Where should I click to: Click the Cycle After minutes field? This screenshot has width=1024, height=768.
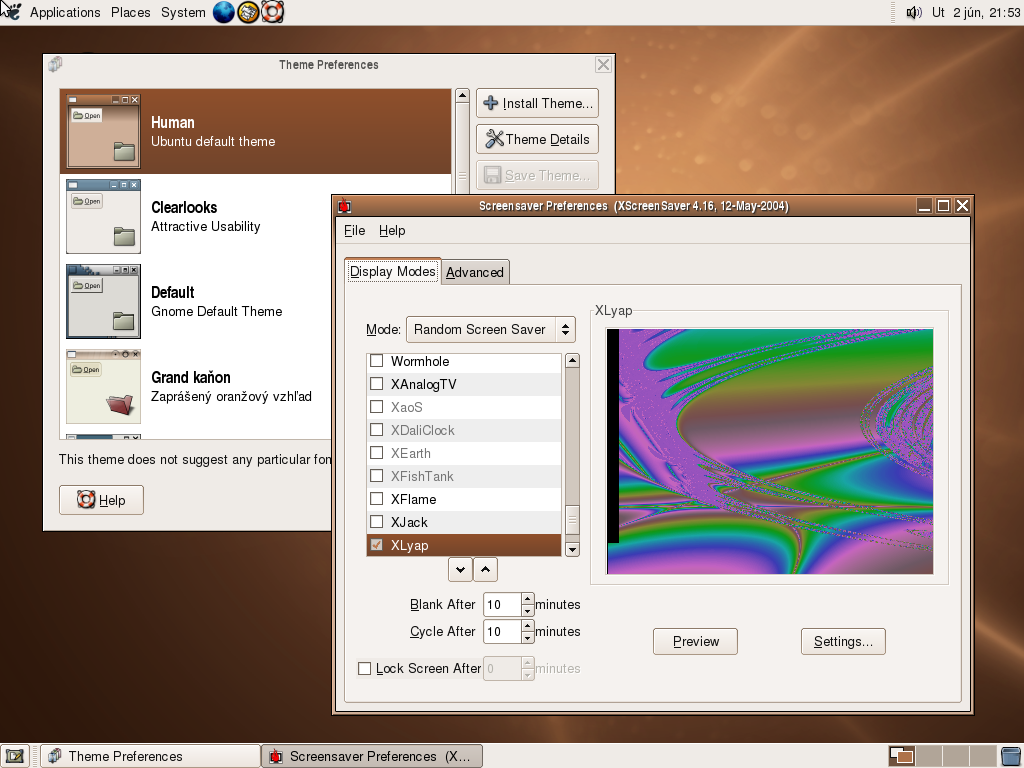coord(502,632)
